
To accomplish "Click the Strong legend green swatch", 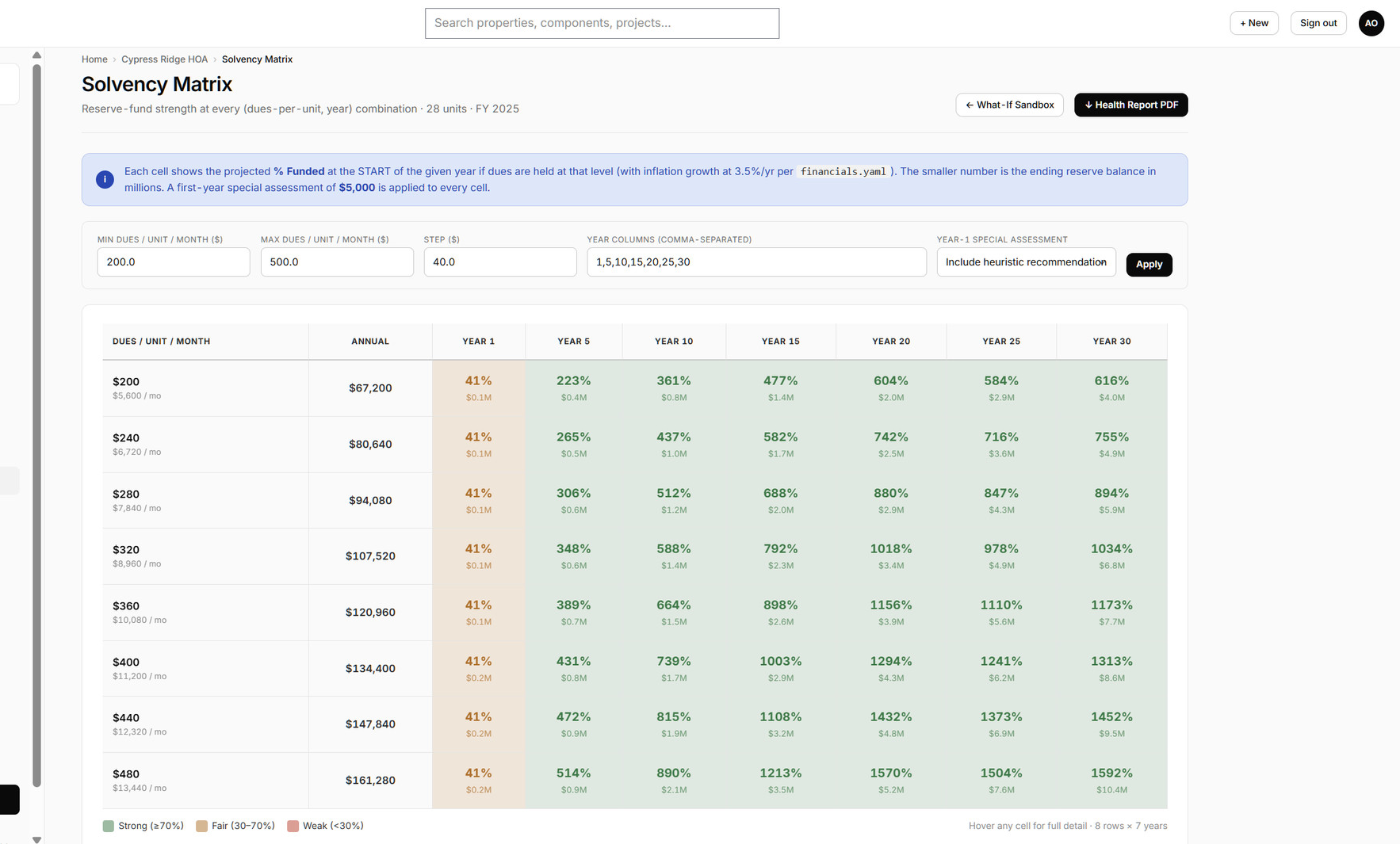I will 109,826.
